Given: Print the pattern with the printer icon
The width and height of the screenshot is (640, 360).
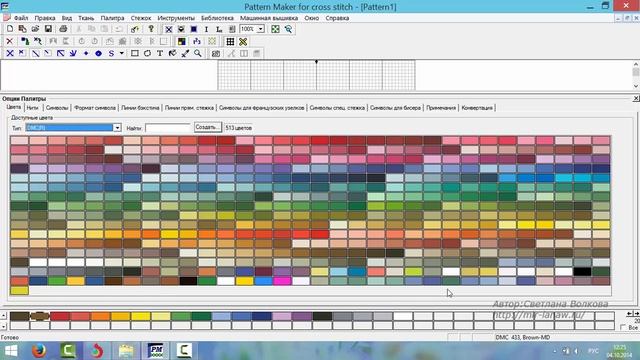Looking at the screenshot, I should point(63,29).
